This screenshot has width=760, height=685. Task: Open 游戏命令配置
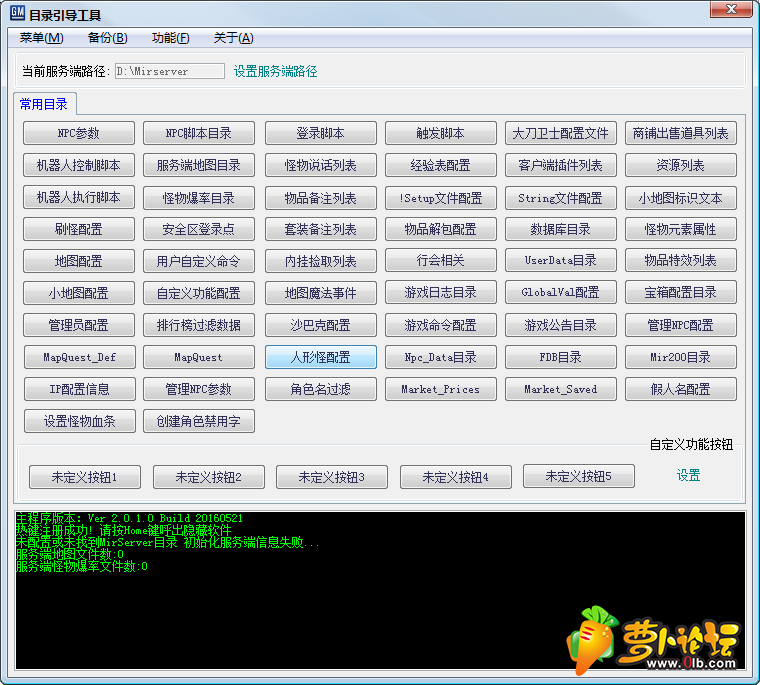tap(441, 325)
